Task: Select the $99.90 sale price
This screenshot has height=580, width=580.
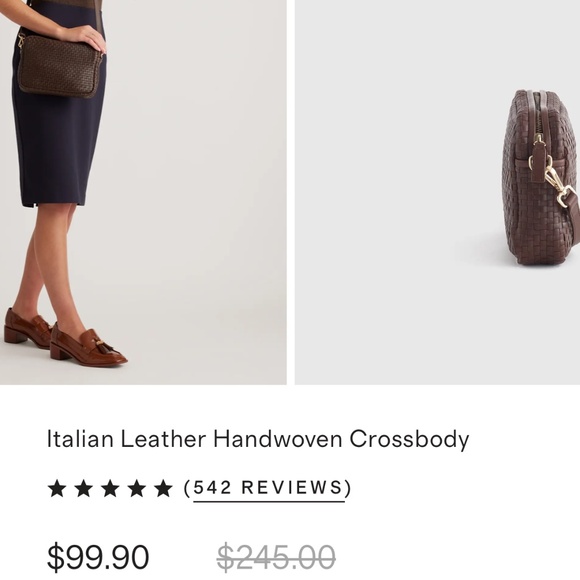Action: pyautogui.click(x=98, y=557)
